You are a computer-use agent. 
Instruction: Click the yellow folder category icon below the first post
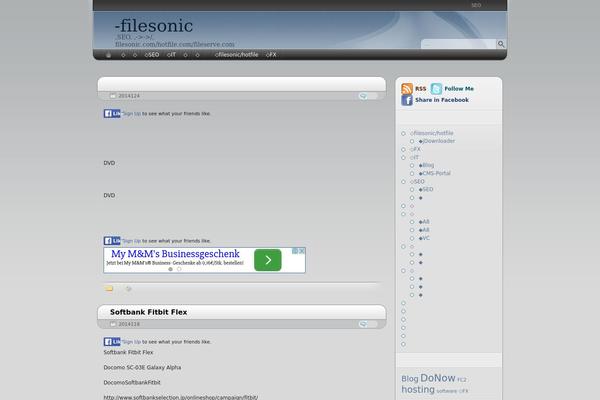point(109,289)
